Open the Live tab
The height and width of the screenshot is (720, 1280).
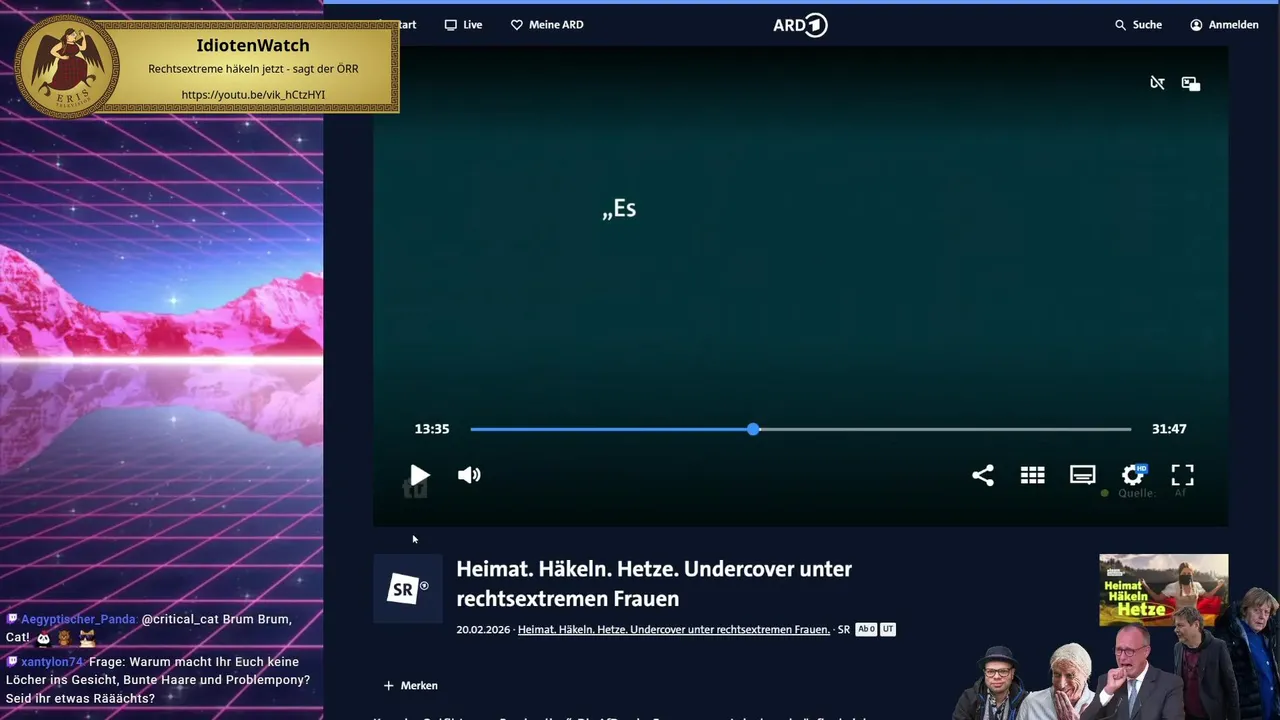[x=463, y=25]
